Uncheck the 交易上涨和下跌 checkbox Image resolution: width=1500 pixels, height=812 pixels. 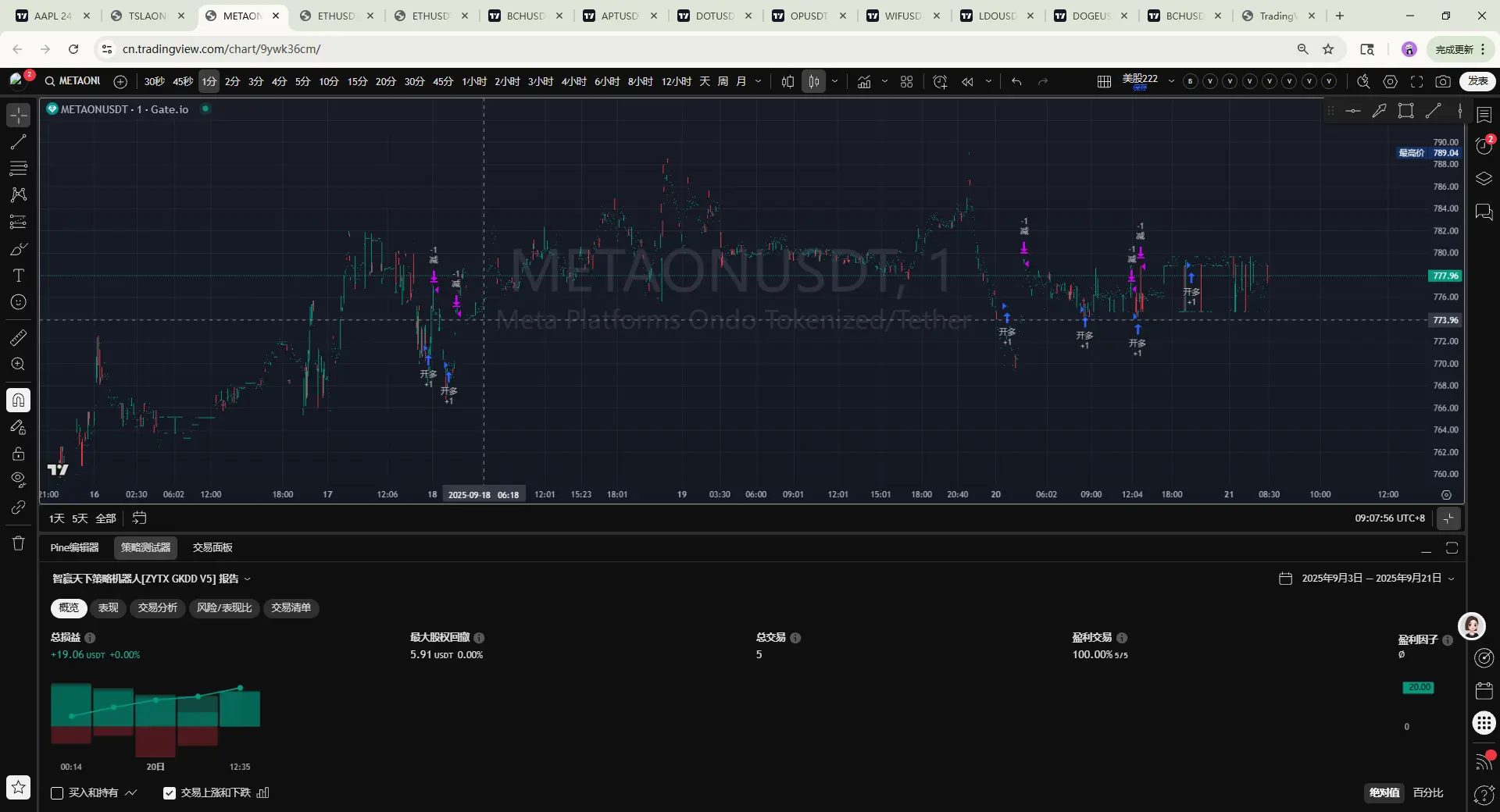click(x=170, y=792)
